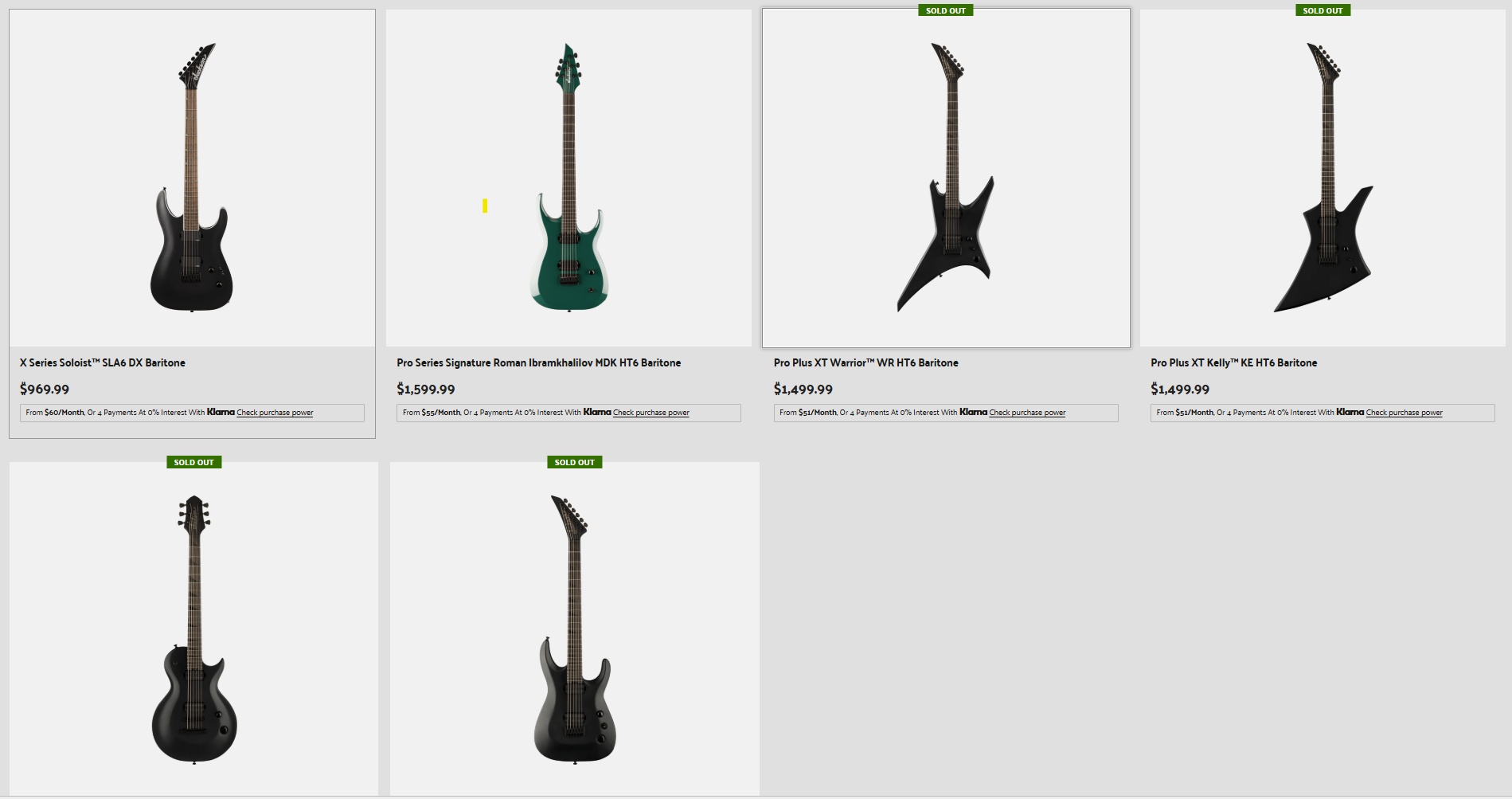Check purchase power for the Warrior WR HT6
The image size is (1512, 799).
click(x=1027, y=413)
